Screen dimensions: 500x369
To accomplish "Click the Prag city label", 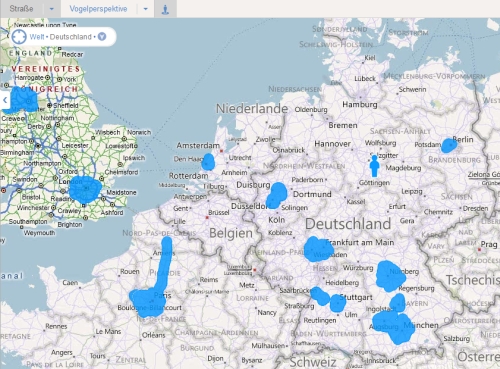I will pos(489,244).
